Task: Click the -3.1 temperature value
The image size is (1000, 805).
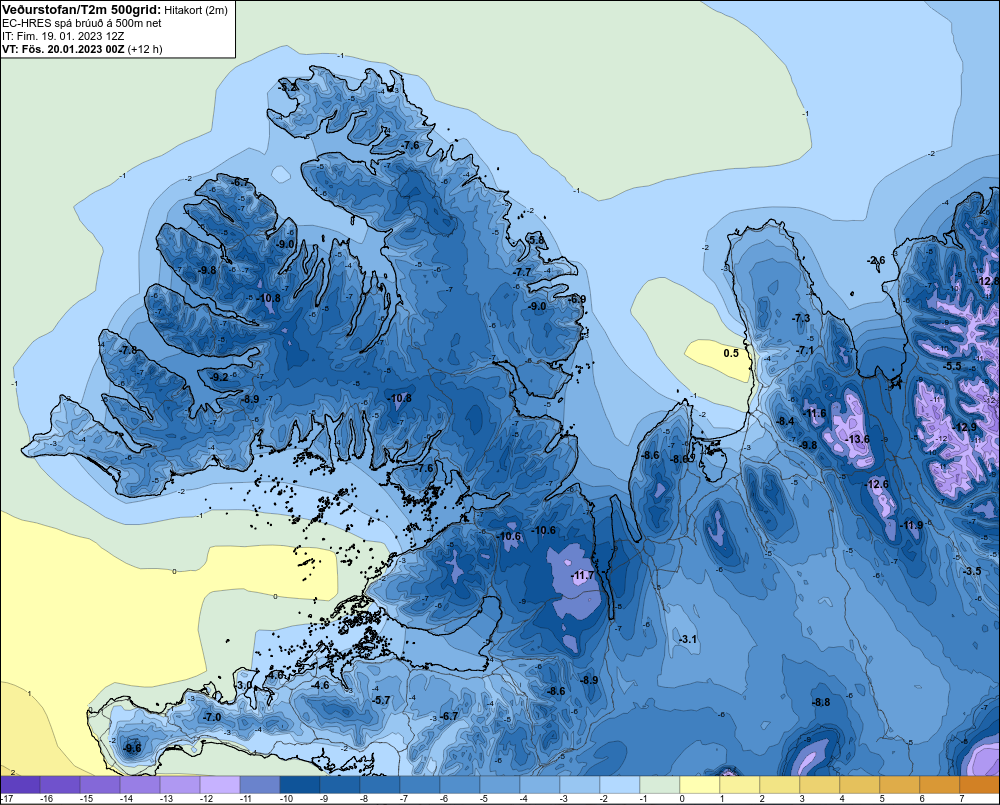Action: pyautogui.click(x=688, y=639)
